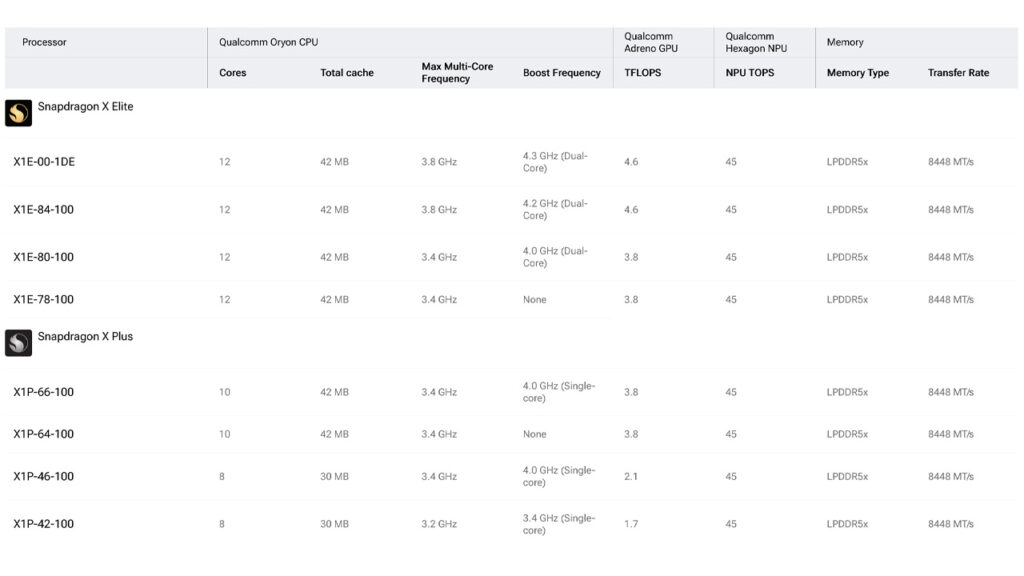The height and width of the screenshot is (576, 1024).
Task: Click the TFLOPS column header
Action: click(x=643, y=72)
